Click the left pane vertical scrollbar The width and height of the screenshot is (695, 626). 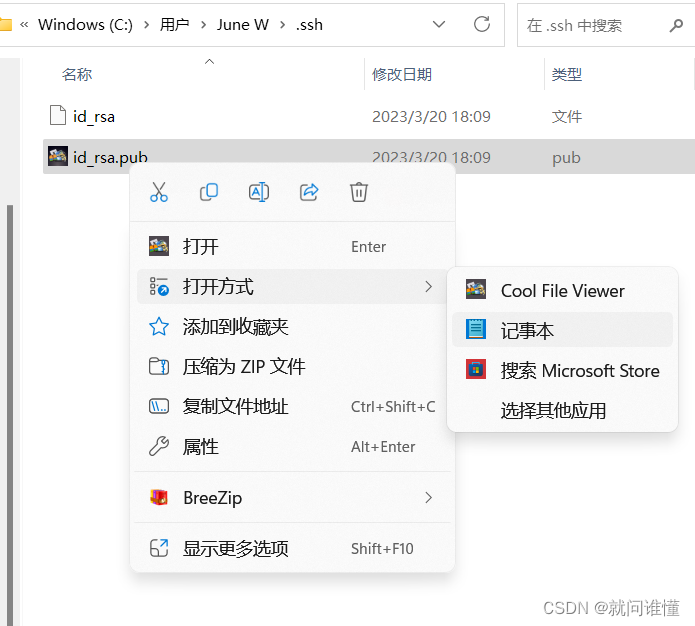[10, 415]
